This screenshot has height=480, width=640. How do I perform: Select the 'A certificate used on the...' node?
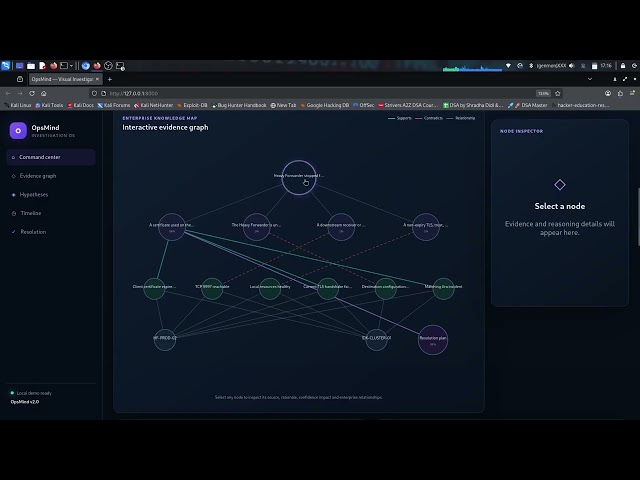click(172, 227)
